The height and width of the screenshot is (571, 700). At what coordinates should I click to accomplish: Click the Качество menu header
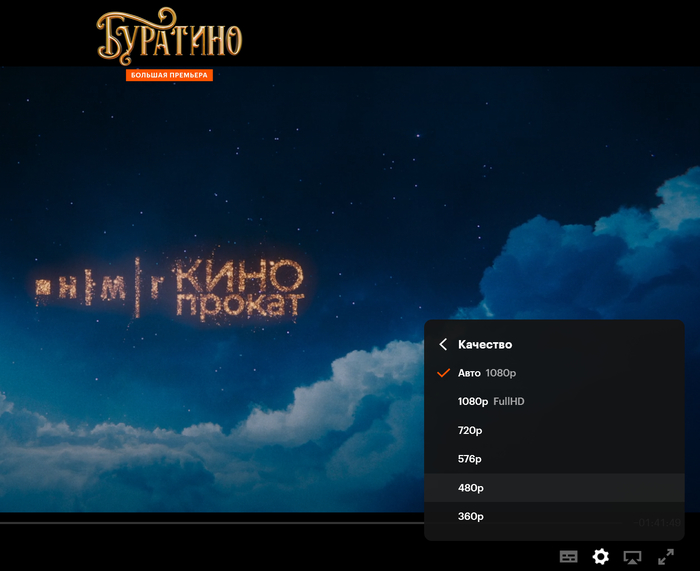coord(485,344)
